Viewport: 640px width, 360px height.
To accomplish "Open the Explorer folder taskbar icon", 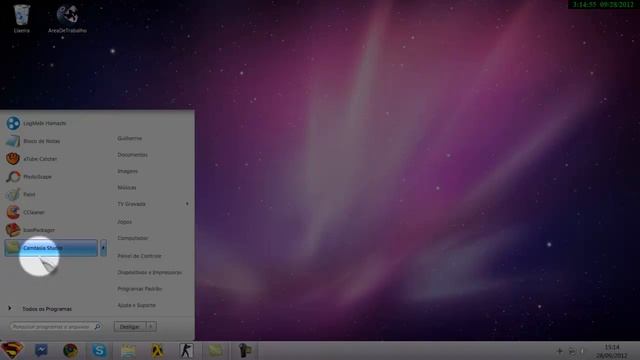I will point(128,351).
